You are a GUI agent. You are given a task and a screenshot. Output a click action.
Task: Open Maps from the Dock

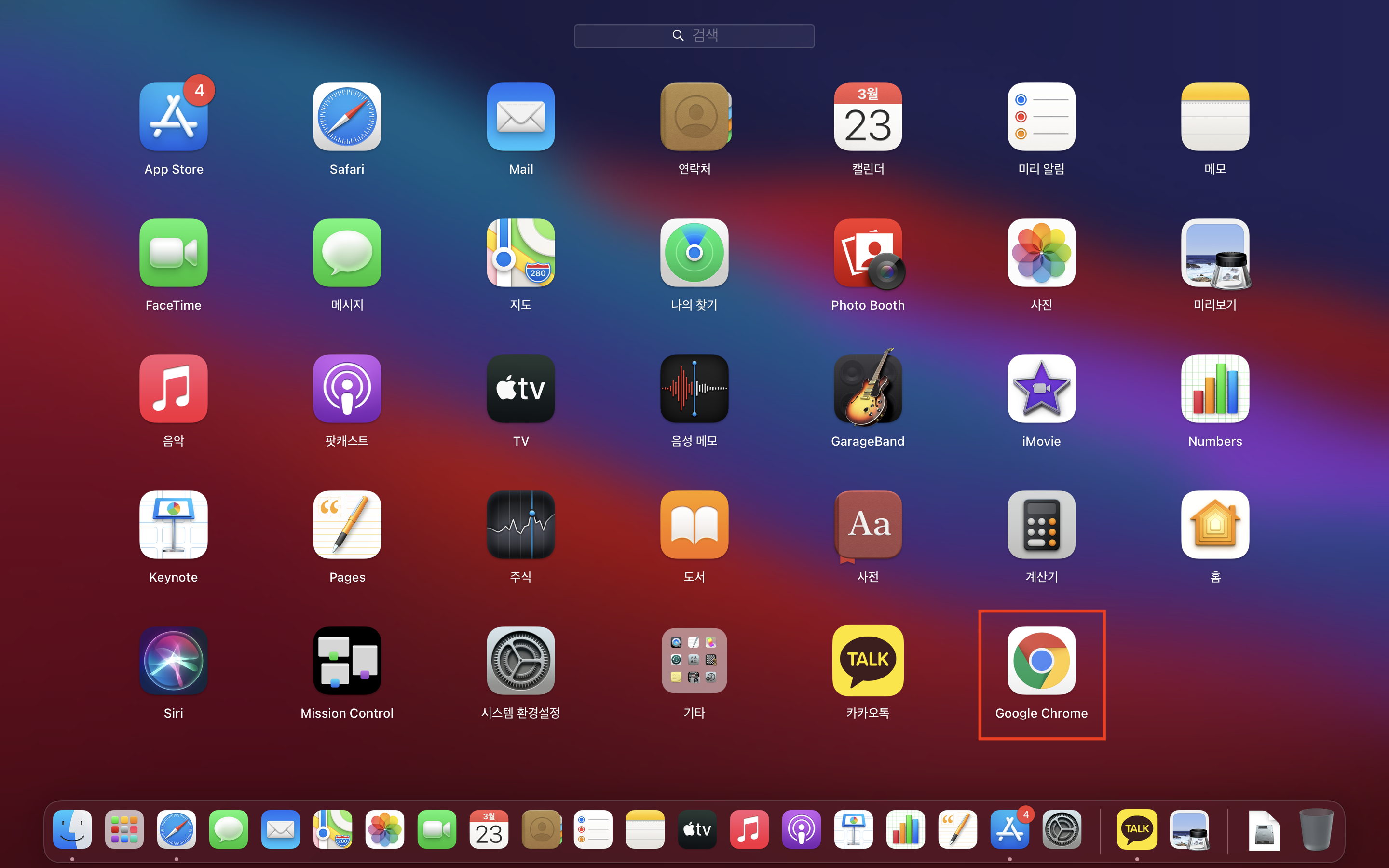click(333, 829)
